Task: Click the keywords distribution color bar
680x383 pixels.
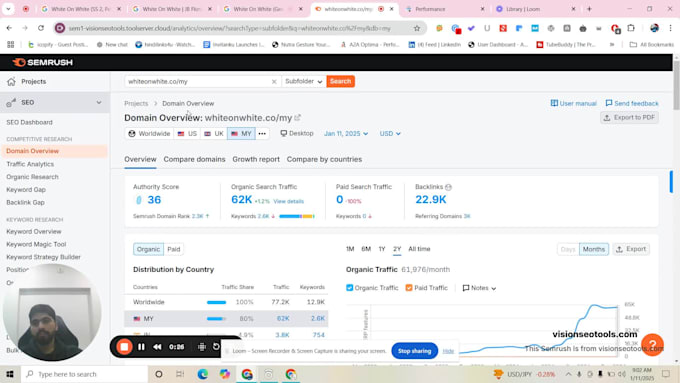Action: coord(297,216)
